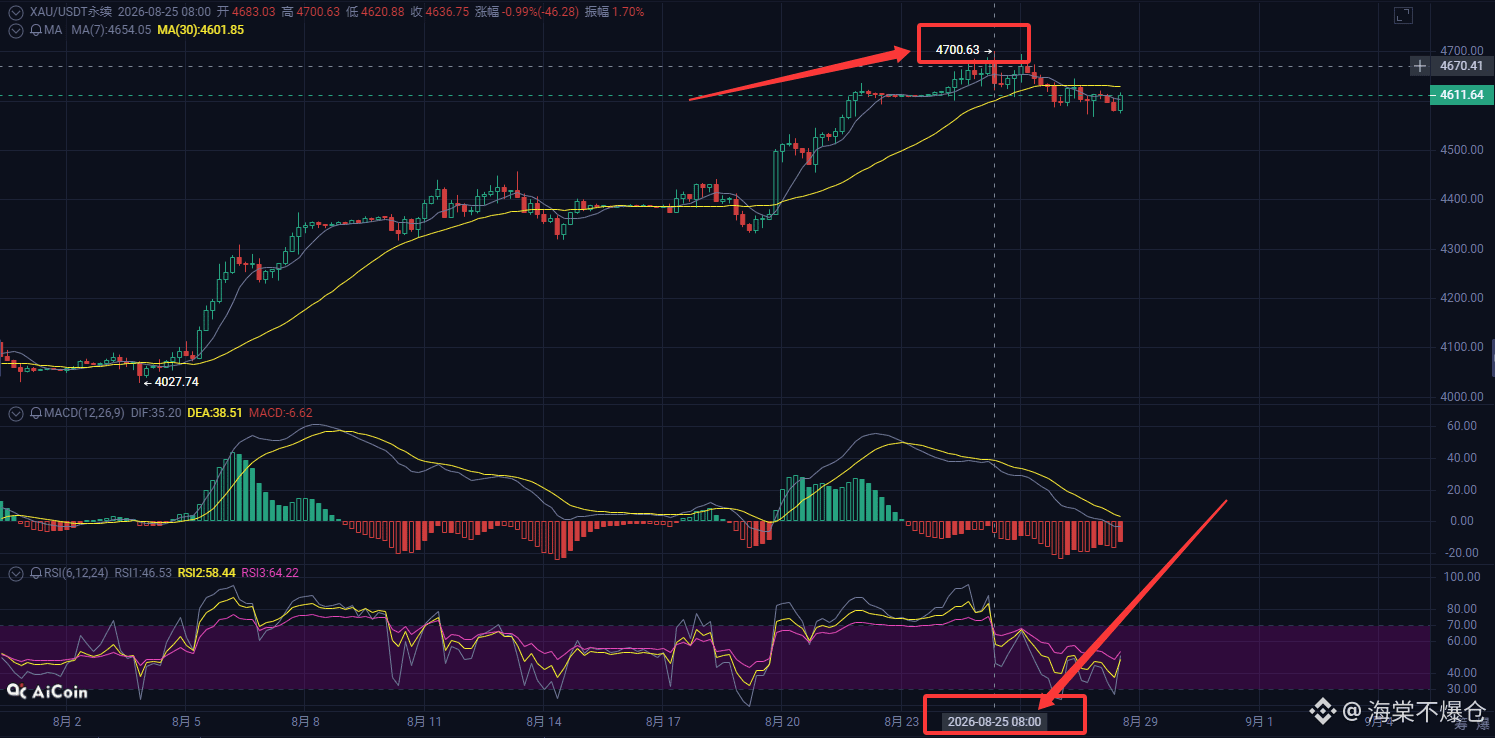Collapse the MACD indicator pane chevron
1495x738 pixels.
[15, 413]
